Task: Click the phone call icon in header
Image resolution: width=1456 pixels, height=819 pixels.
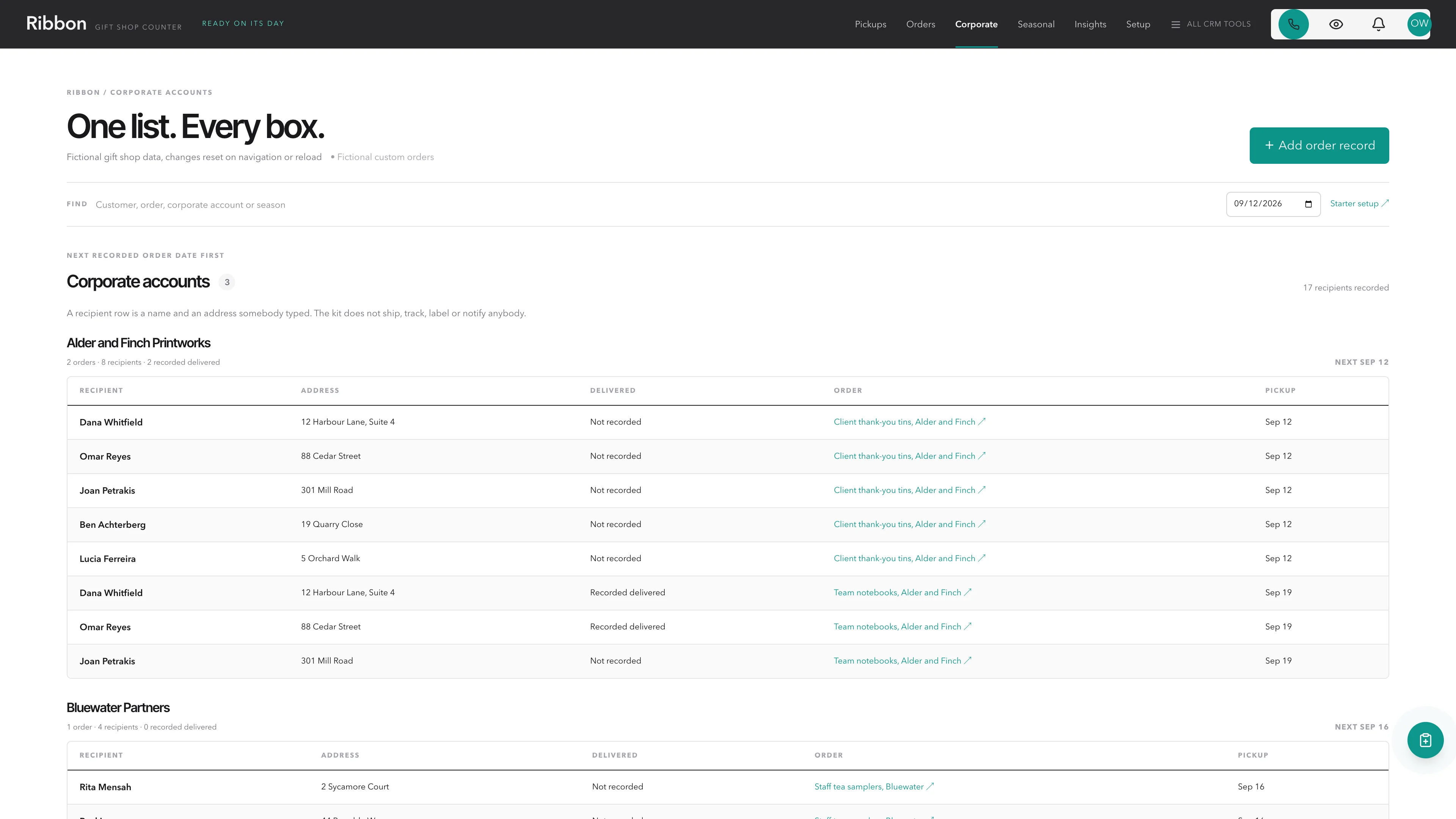Action: pyautogui.click(x=1293, y=24)
